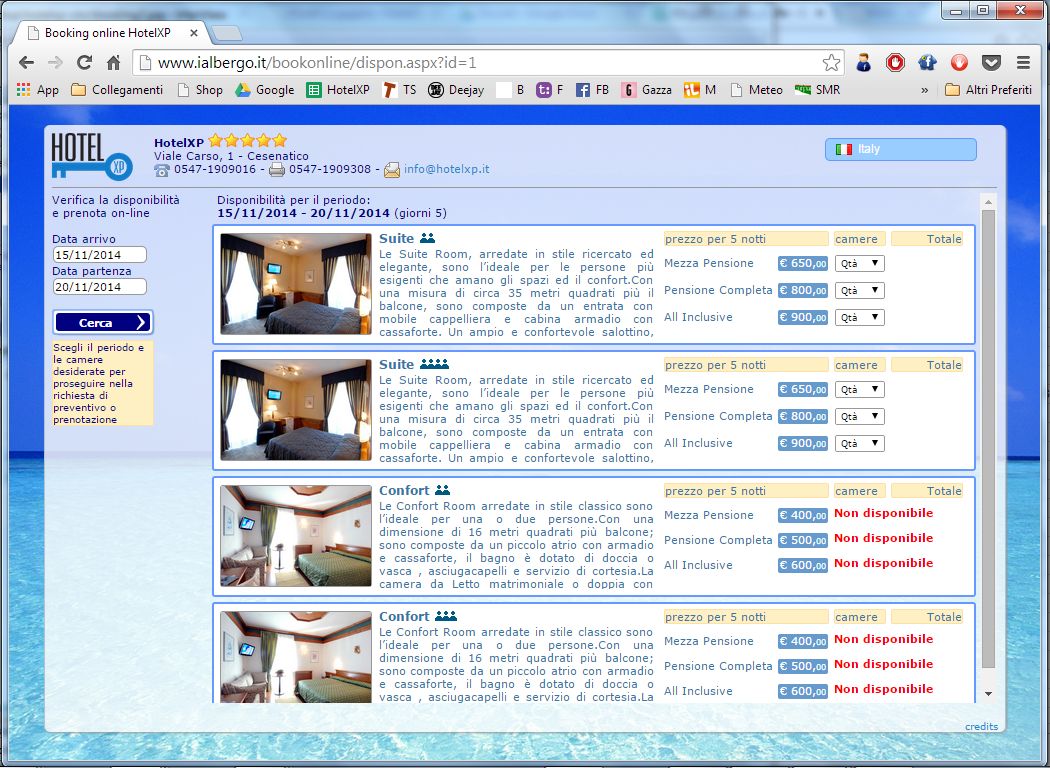Open the Deejay bookmark
1050x768 pixels.
click(x=456, y=90)
